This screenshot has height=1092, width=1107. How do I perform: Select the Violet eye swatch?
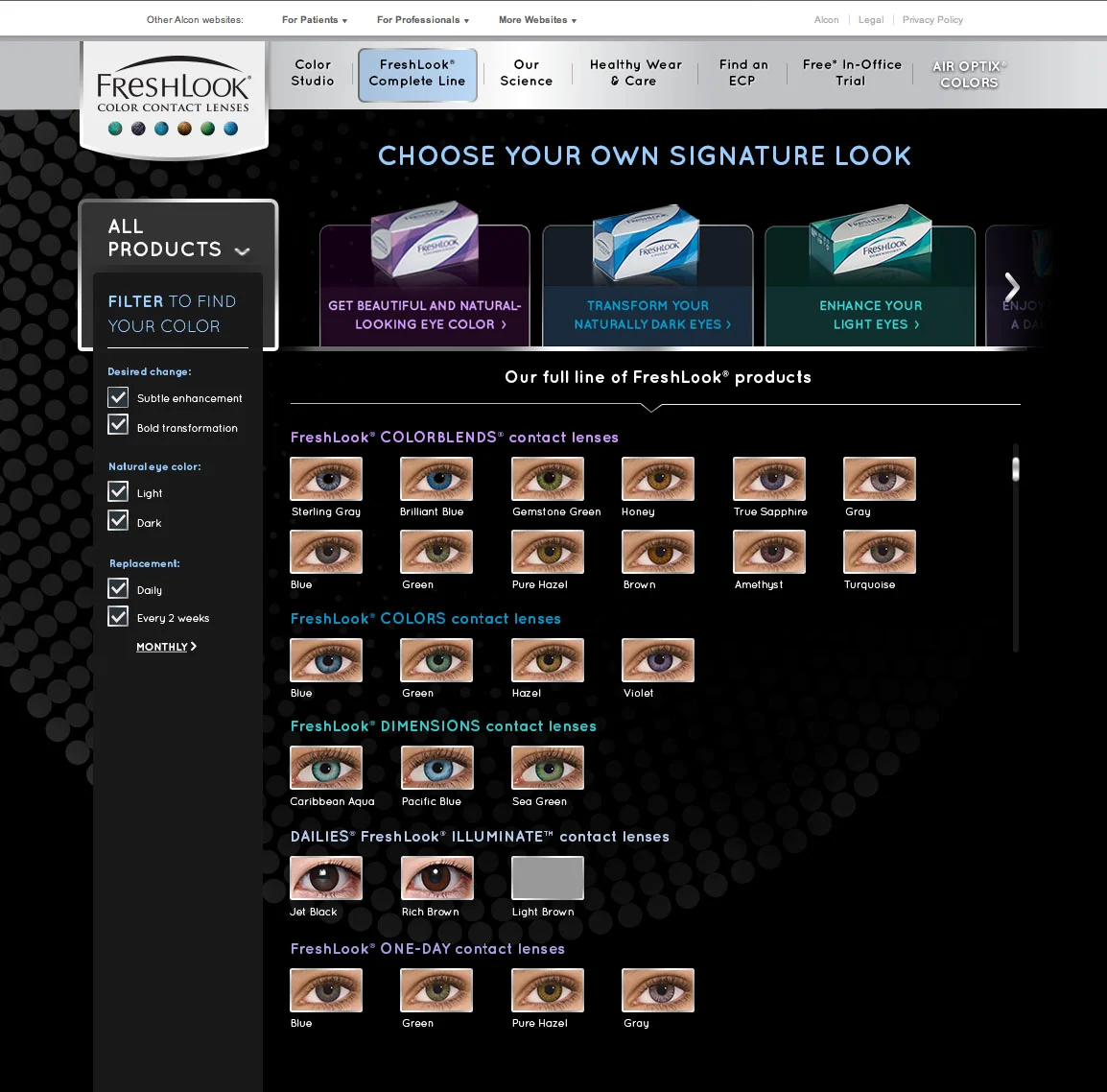[x=658, y=660]
